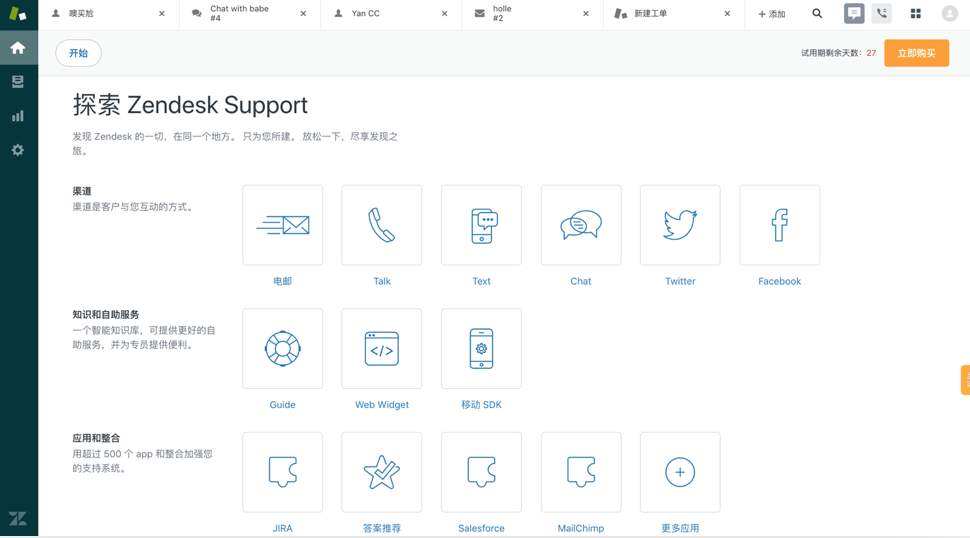The image size is (970, 538).
Task: Click the JIRA link label
Action: click(x=283, y=529)
